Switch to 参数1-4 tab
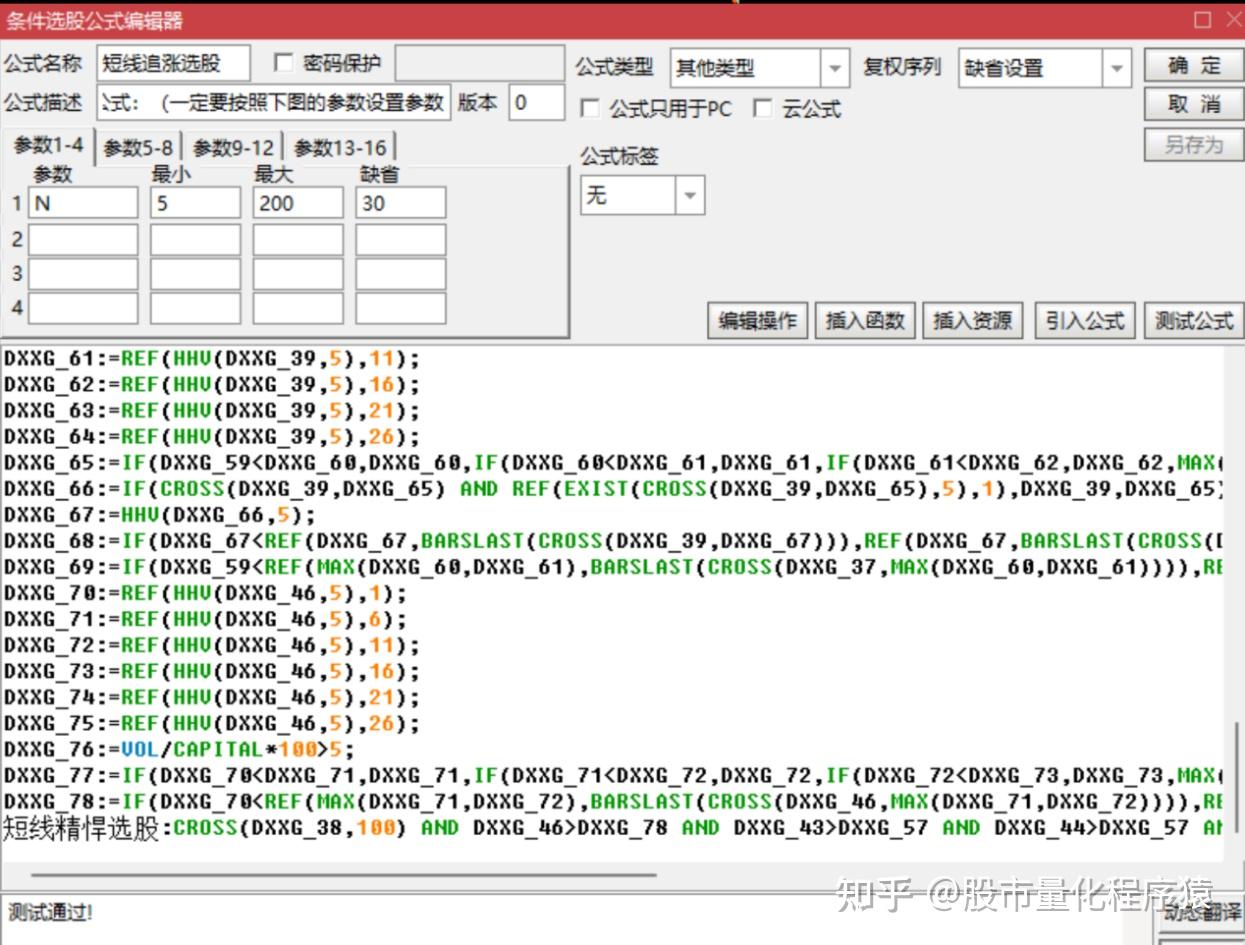Screen dimensions: 1245x945 (48, 146)
